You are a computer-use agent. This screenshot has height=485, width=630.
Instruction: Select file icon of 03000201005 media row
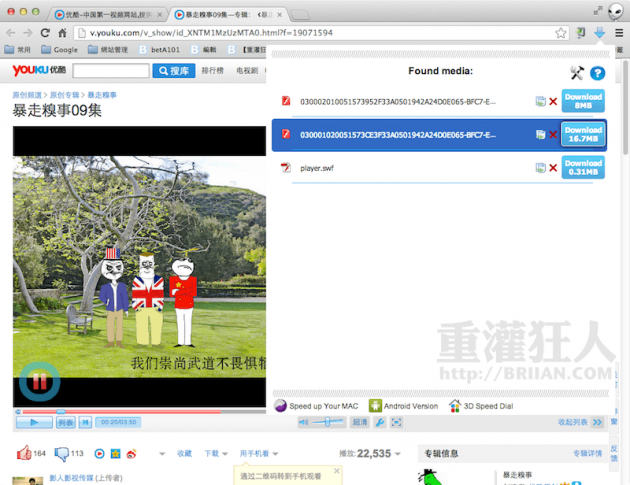tap(286, 101)
